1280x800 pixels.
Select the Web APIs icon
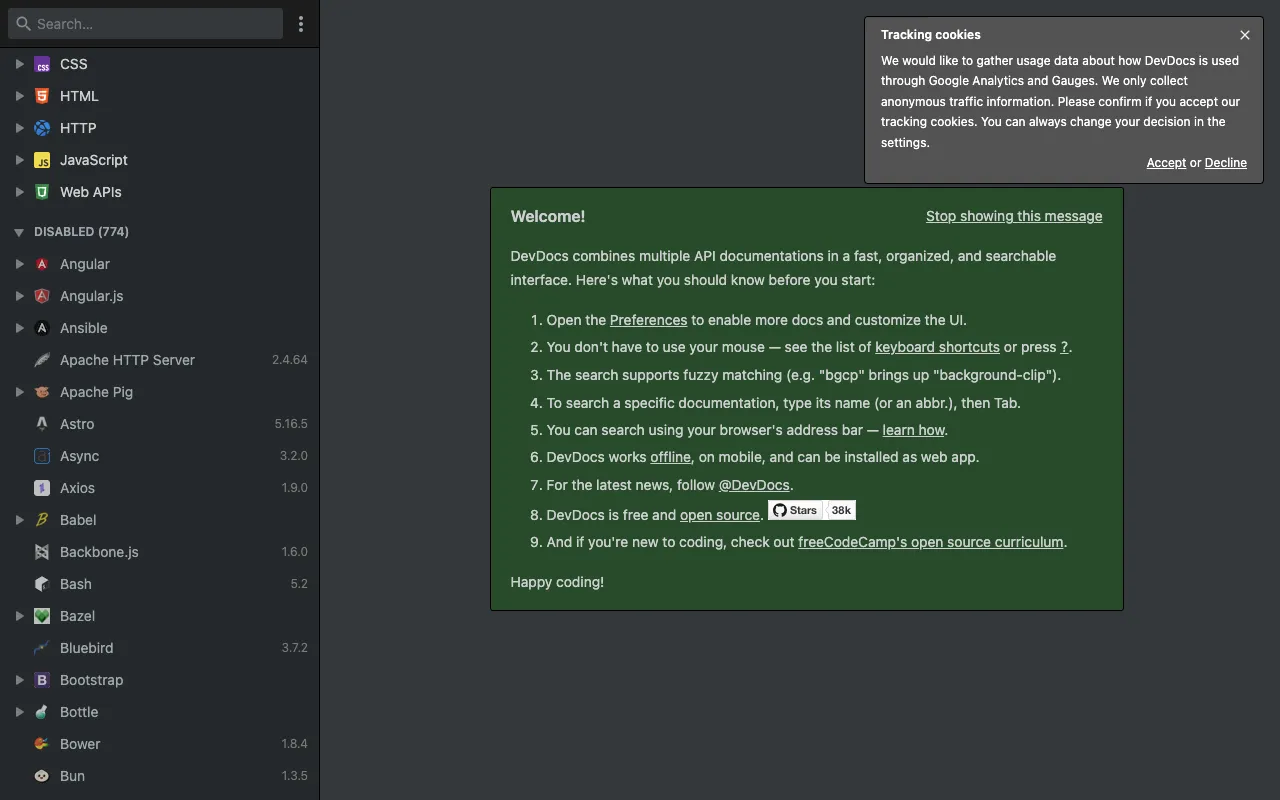point(42,192)
